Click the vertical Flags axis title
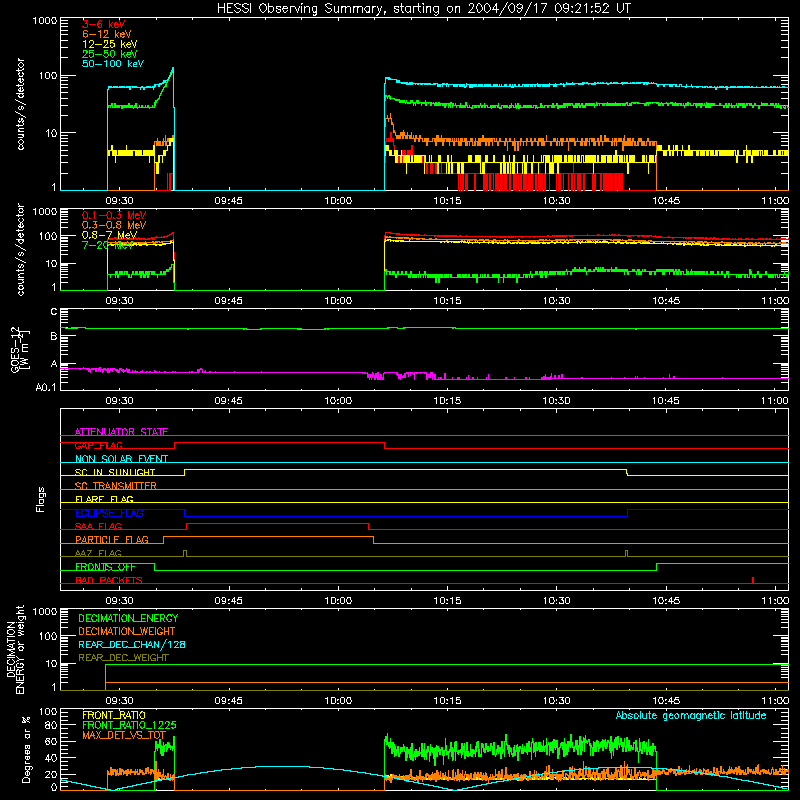This screenshot has width=800, height=800. (41, 499)
